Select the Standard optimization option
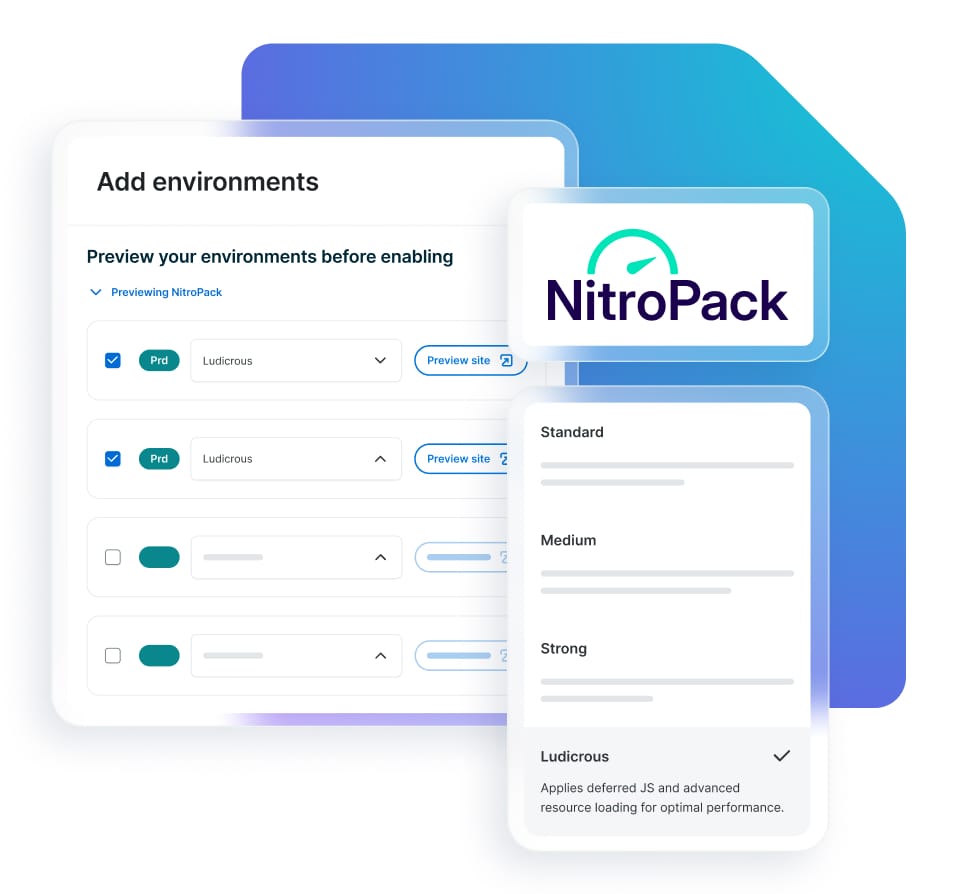The height and width of the screenshot is (894, 959). tap(572, 432)
